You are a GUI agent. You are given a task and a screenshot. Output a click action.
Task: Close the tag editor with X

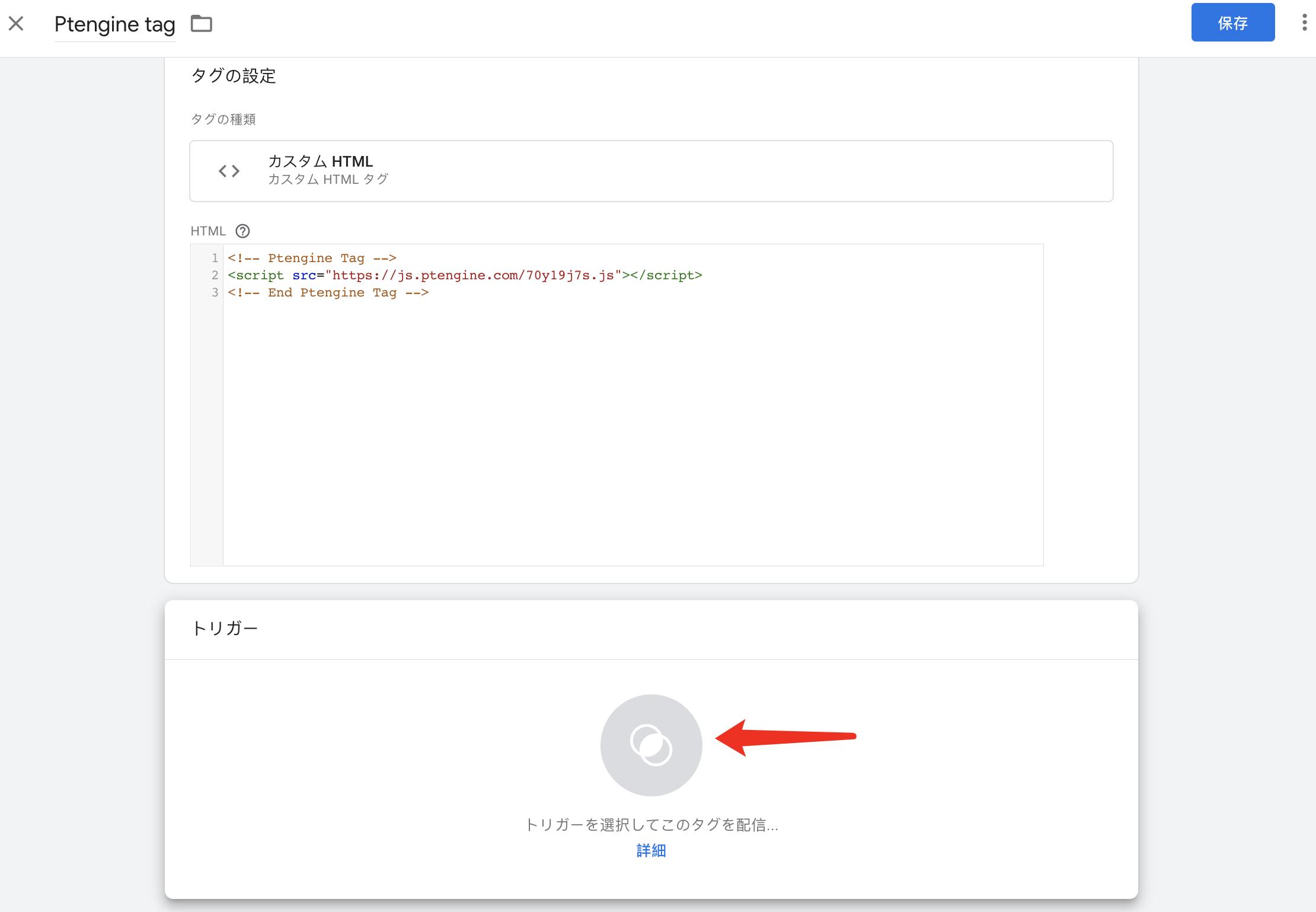pos(17,24)
